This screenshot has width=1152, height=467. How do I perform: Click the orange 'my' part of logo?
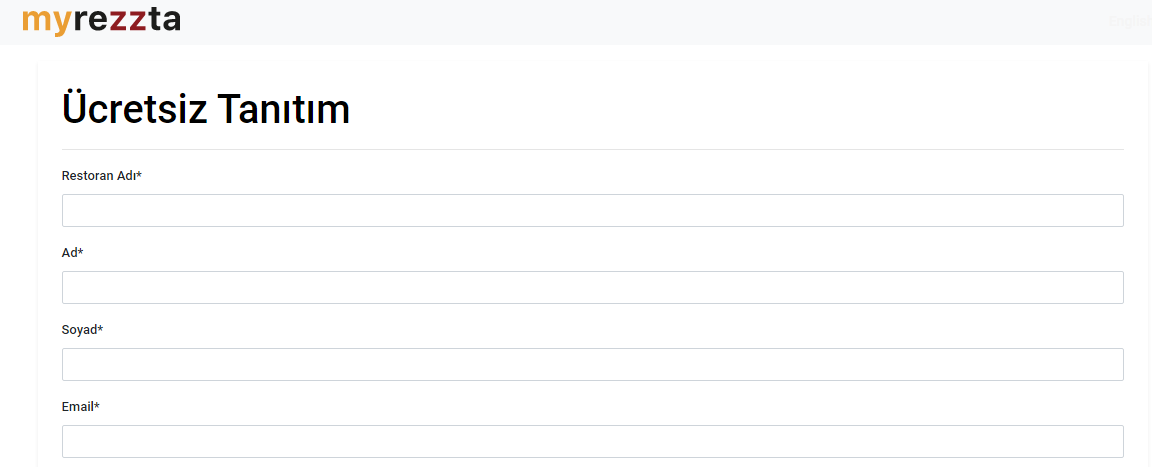click(x=47, y=22)
